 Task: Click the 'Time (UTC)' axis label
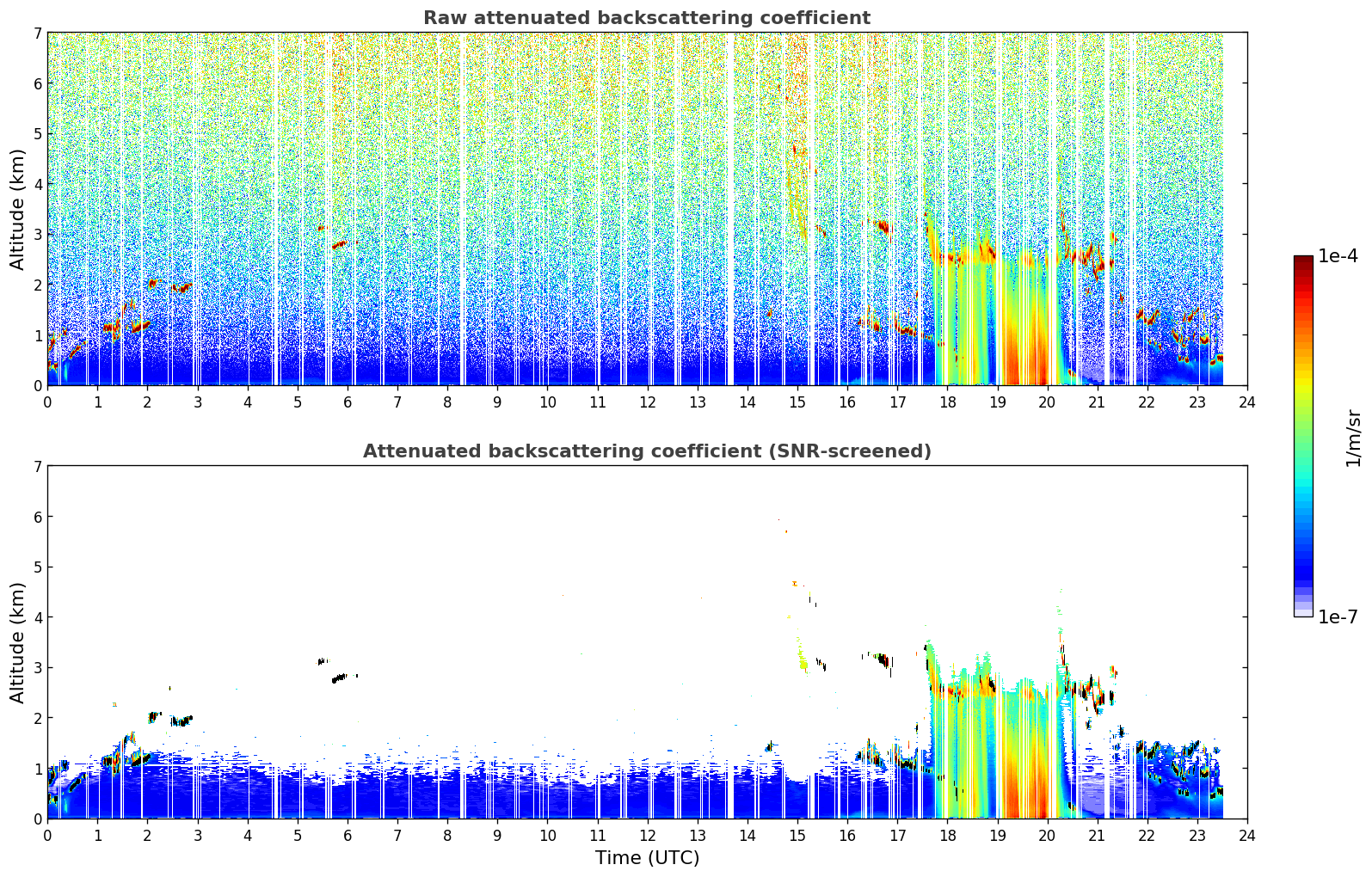(x=647, y=858)
